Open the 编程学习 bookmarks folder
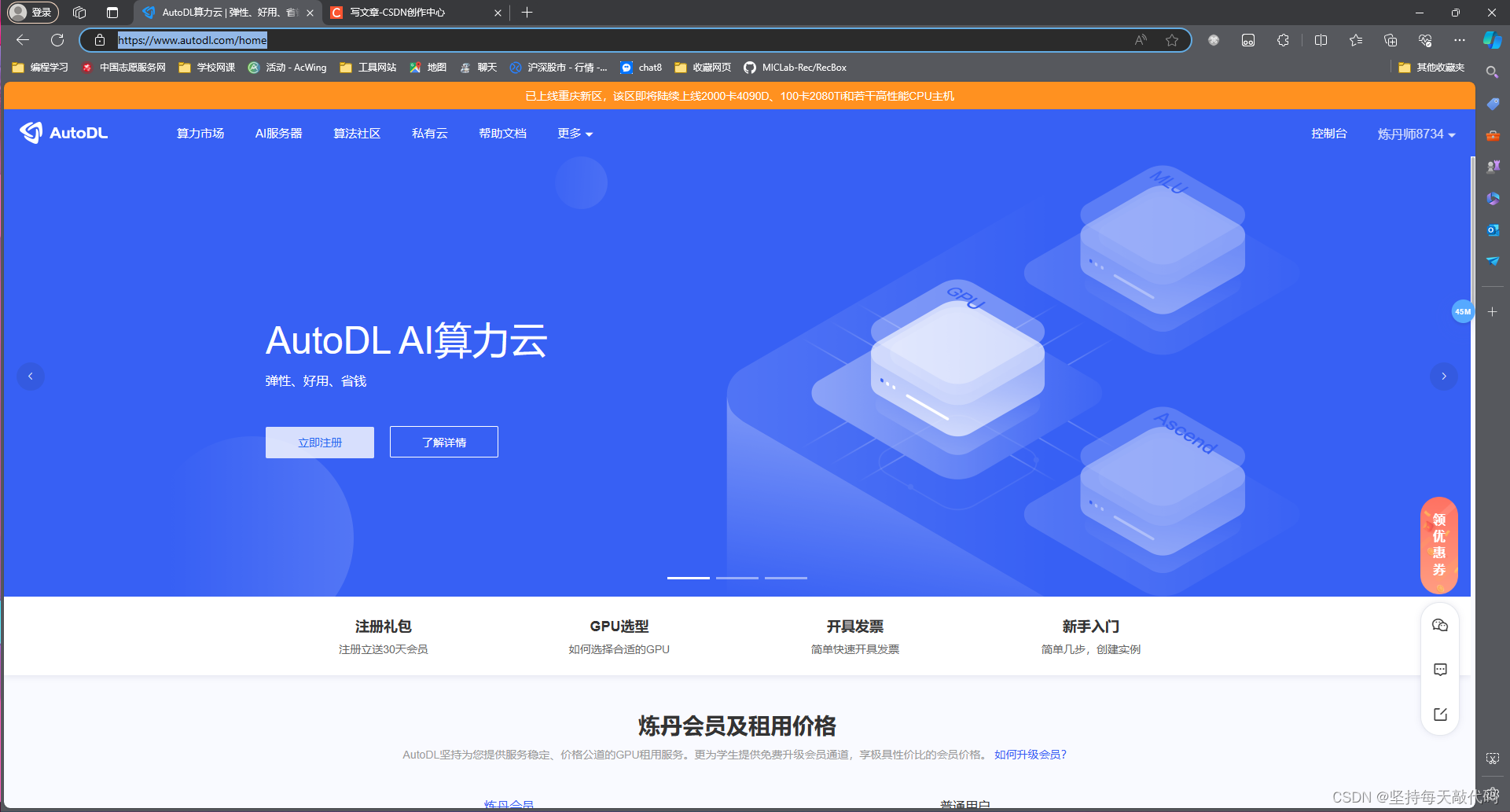 coord(40,68)
